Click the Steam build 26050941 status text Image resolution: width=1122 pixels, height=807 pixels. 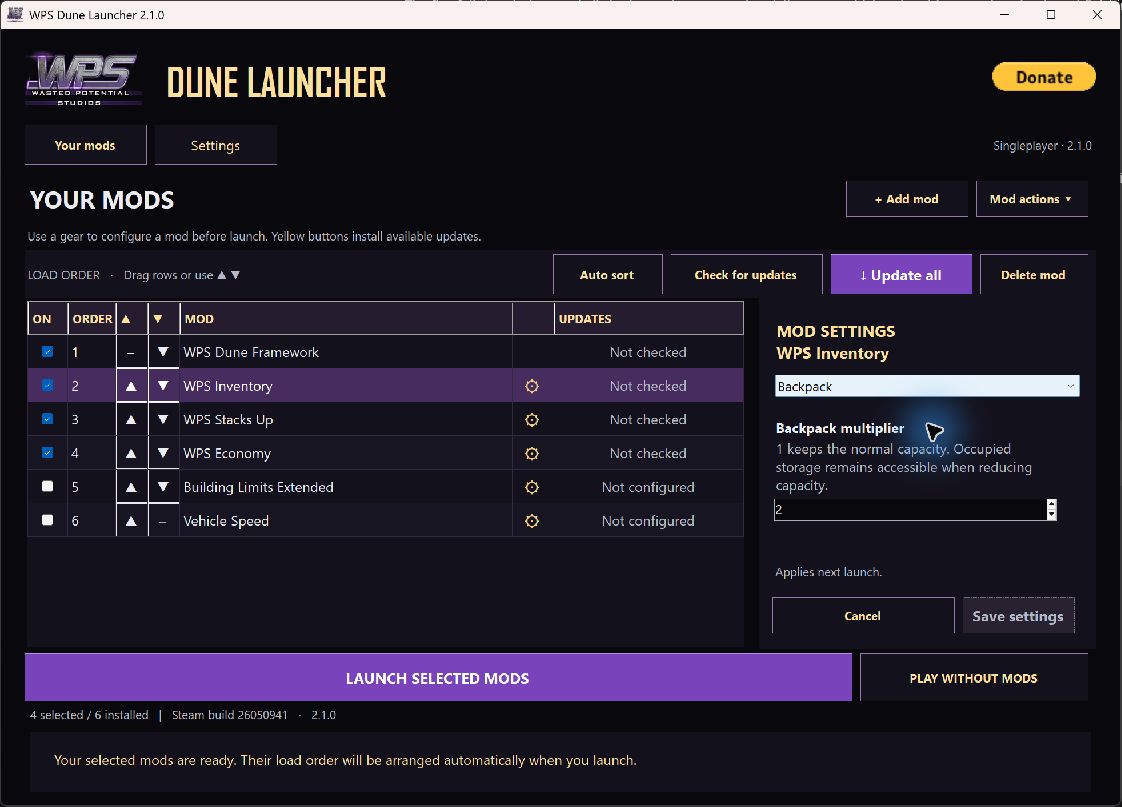230,715
